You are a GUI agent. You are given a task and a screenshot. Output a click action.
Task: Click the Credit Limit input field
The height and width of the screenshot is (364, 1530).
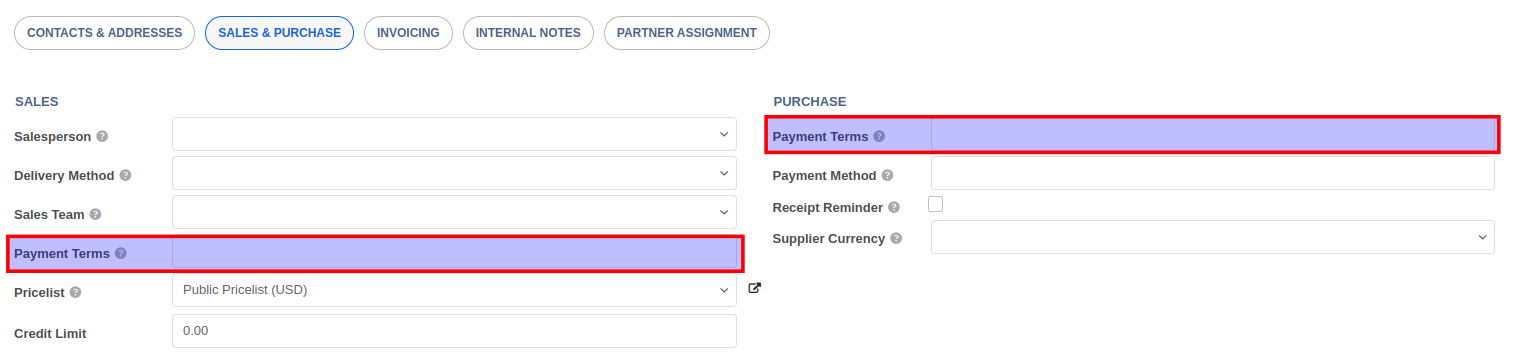(x=454, y=331)
